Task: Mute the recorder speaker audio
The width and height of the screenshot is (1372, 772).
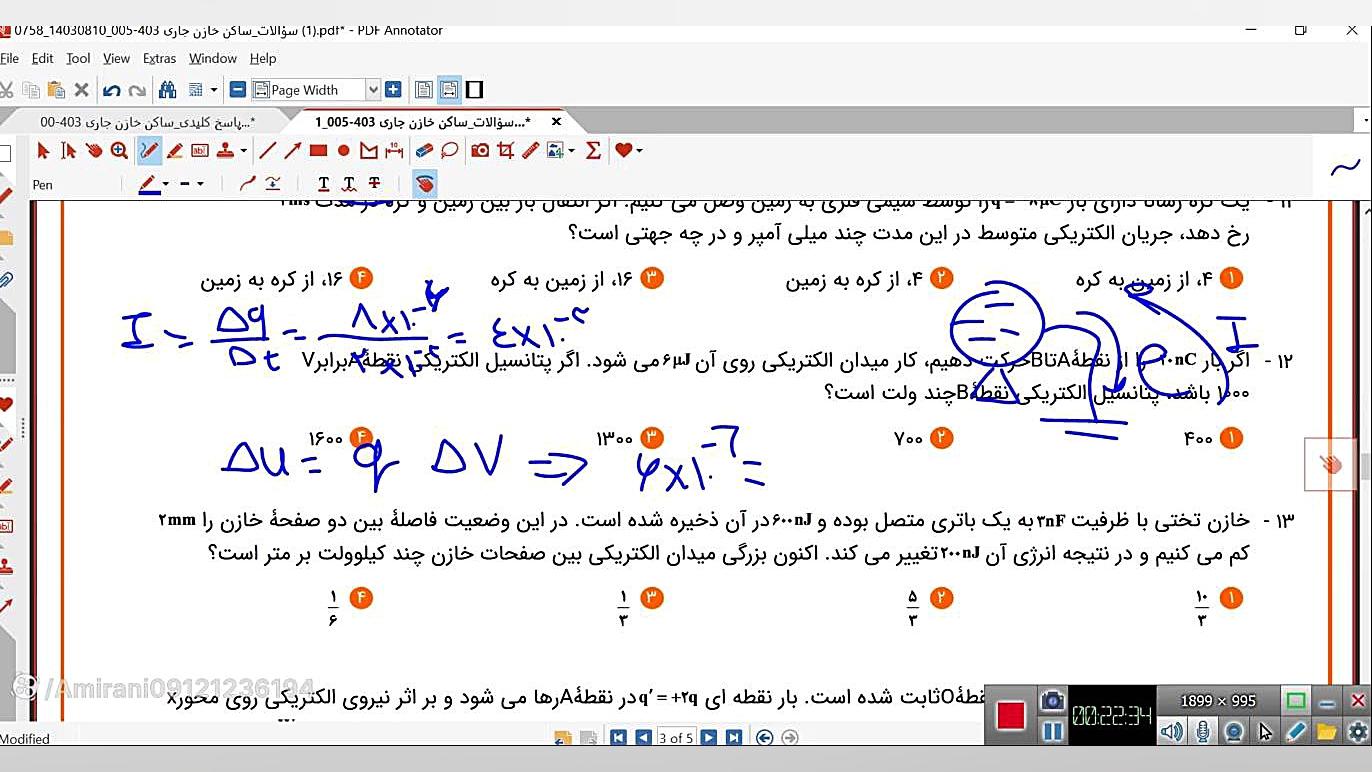Action: (1171, 732)
